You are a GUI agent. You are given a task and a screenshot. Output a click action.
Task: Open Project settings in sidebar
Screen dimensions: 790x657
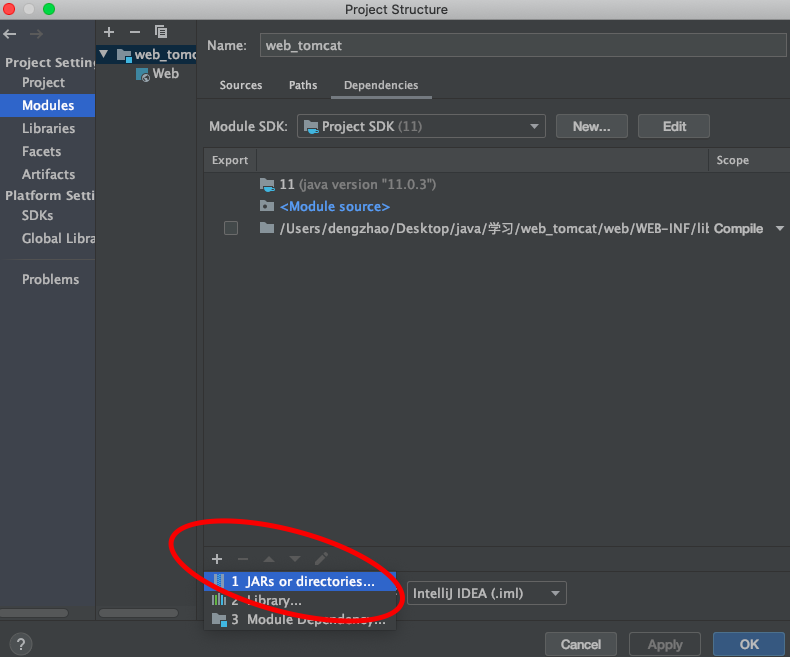point(47,83)
